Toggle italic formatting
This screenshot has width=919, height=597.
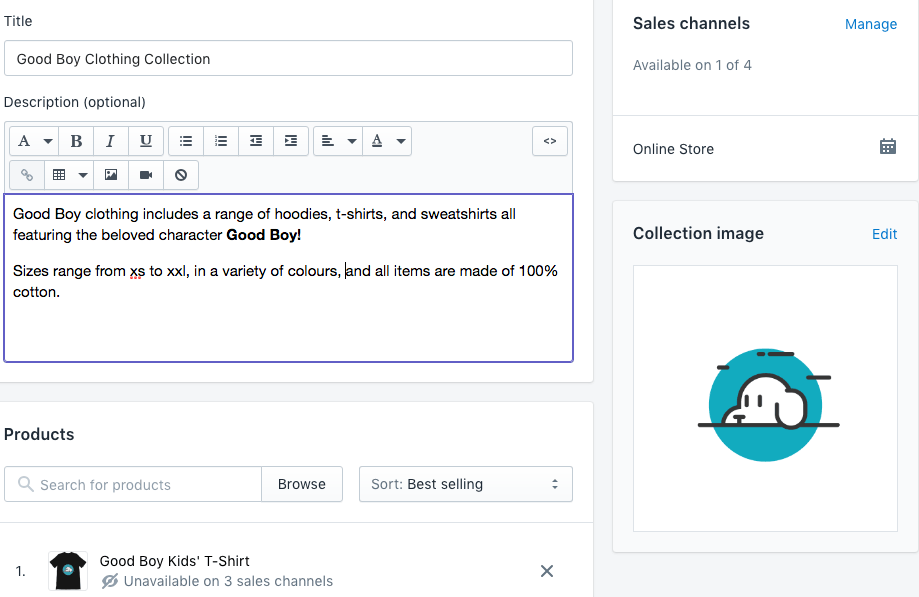click(111, 140)
